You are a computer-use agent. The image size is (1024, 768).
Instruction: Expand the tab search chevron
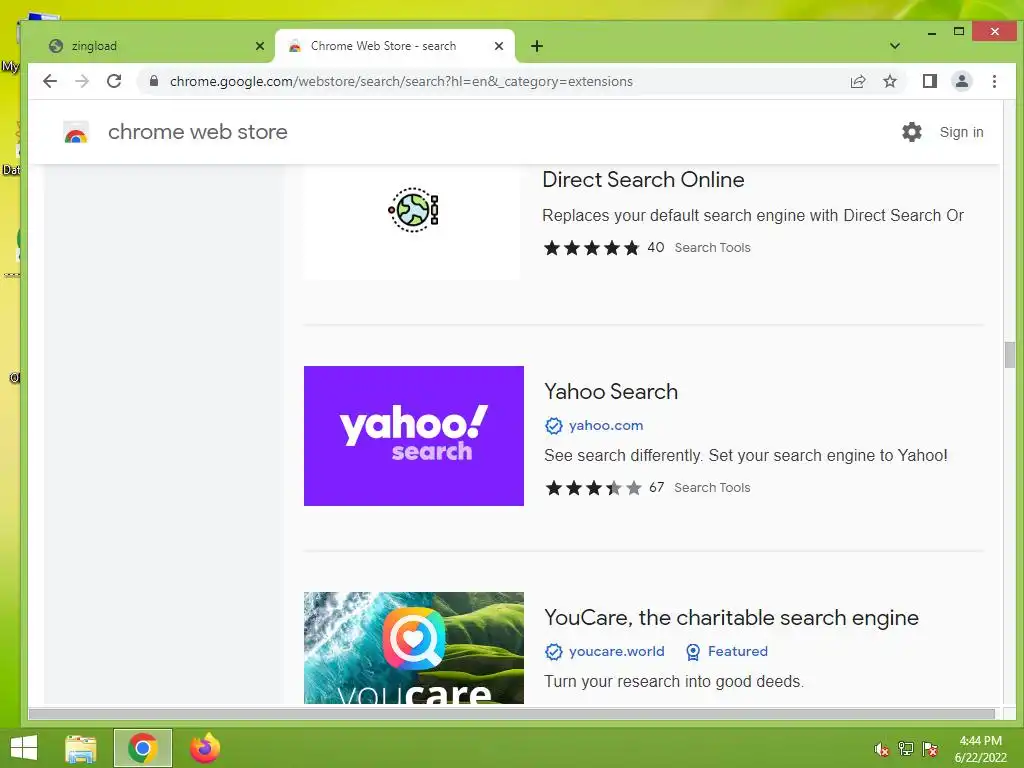895,46
